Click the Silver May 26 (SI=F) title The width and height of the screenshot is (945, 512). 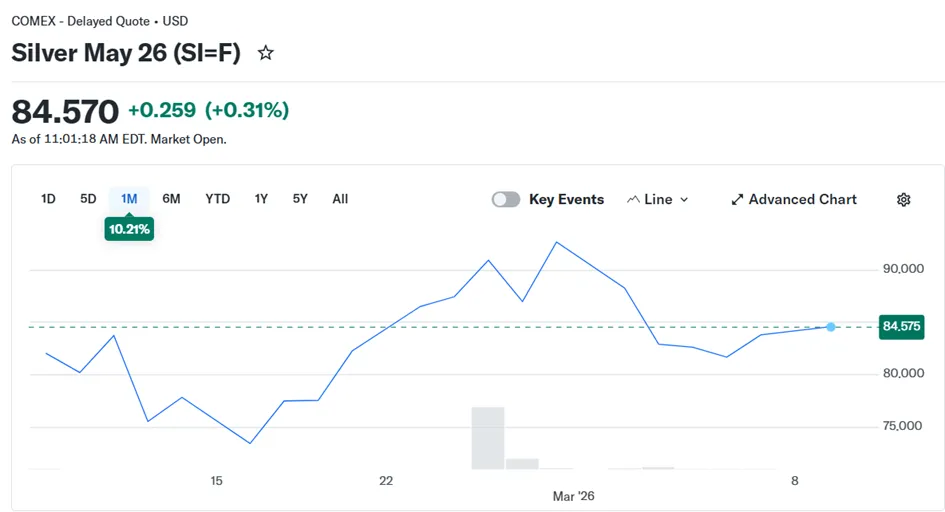tap(126, 54)
